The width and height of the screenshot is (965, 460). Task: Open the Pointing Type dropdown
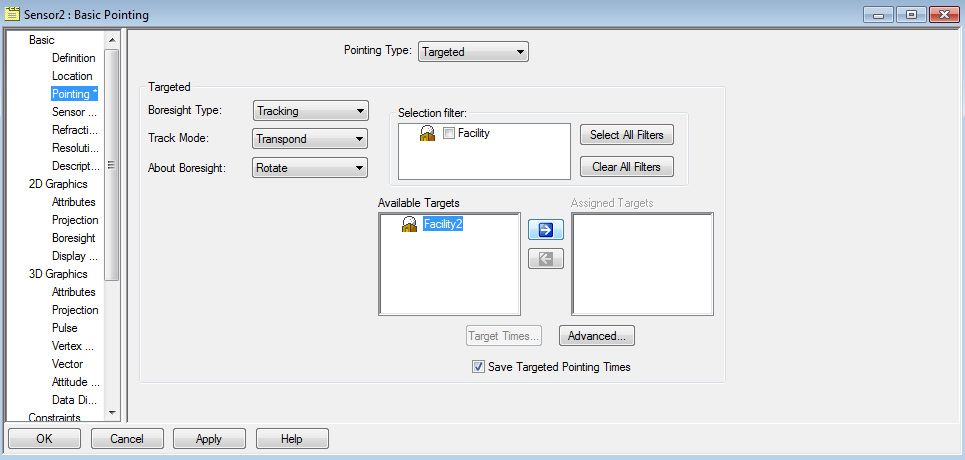[473, 51]
